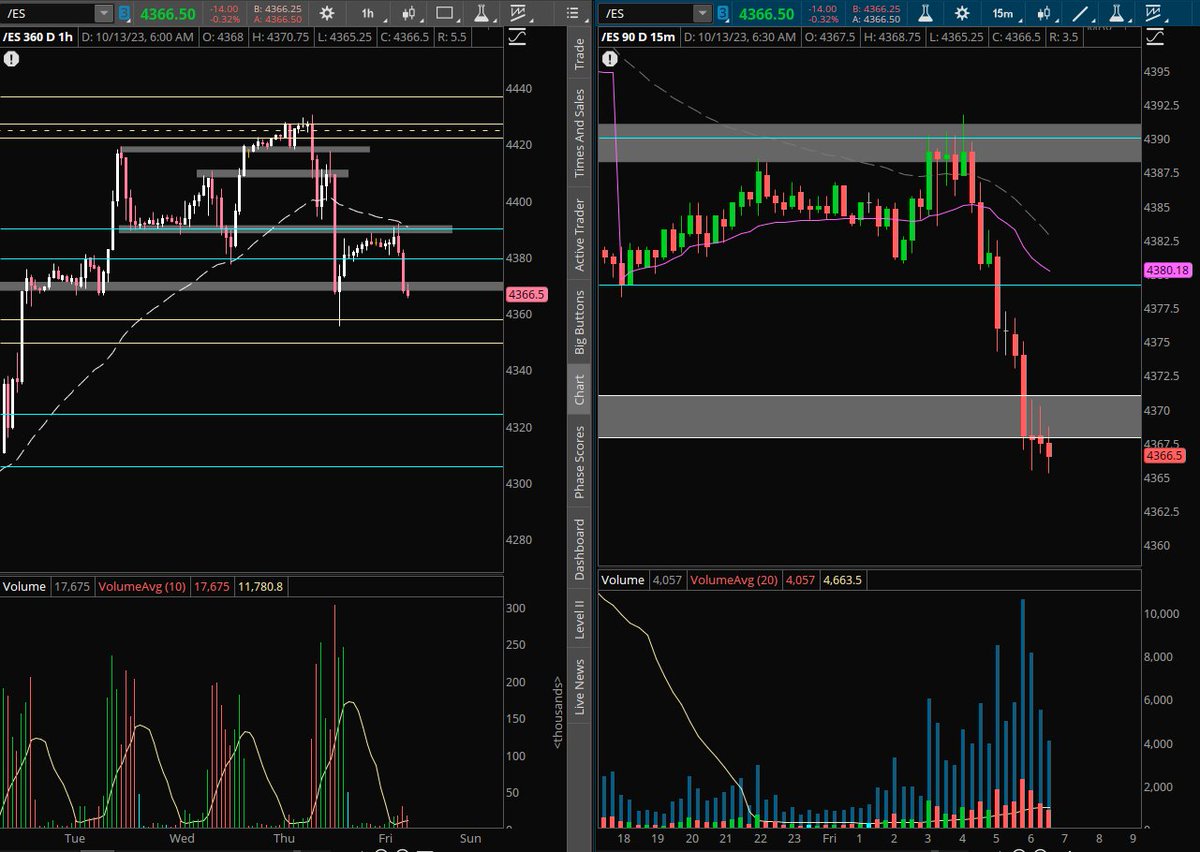
Task: Click 4366.50 last price in left toolbar
Action: [166, 13]
